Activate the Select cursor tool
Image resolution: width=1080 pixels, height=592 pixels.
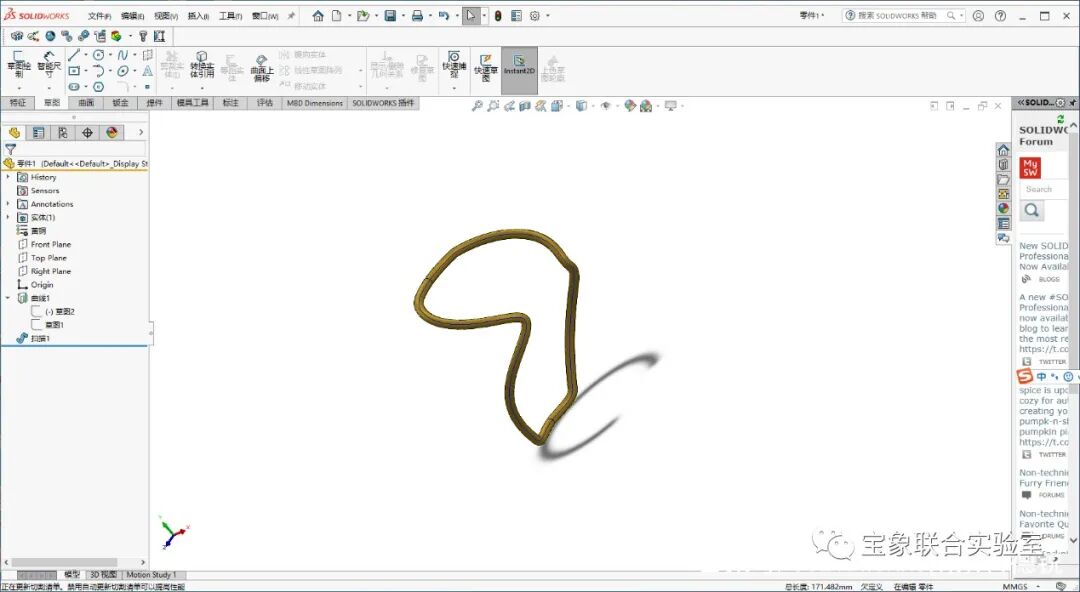pyautogui.click(x=470, y=16)
